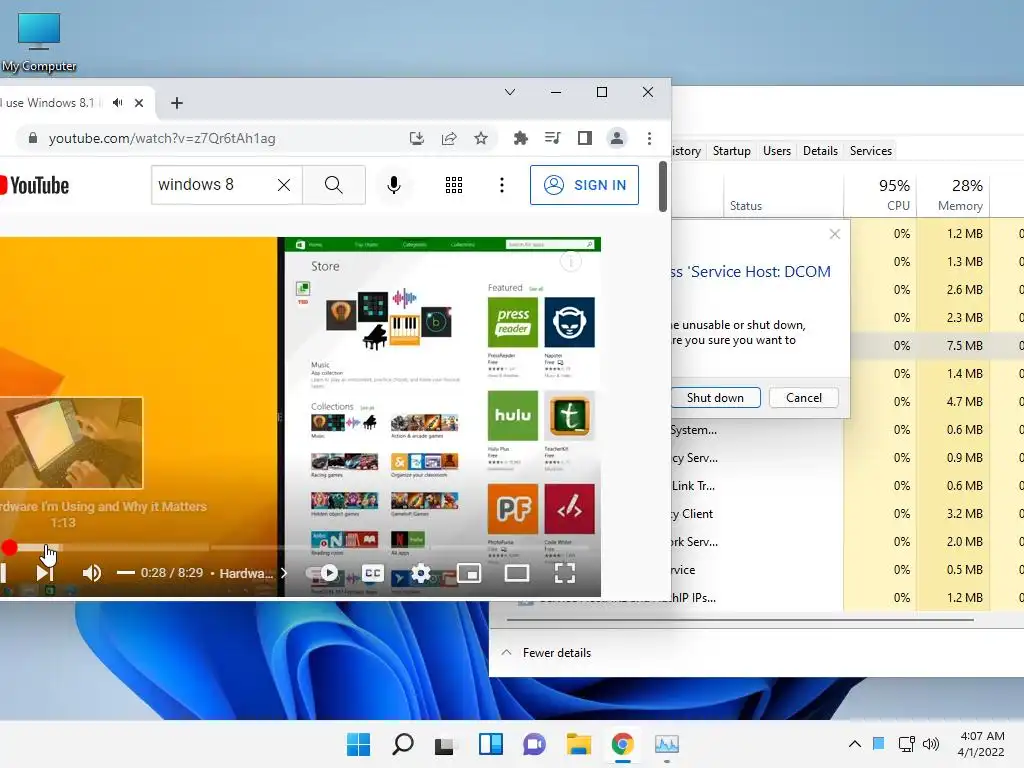The width and height of the screenshot is (1024, 768).
Task: Cancel the shut down dialog
Action: [804, 398]
